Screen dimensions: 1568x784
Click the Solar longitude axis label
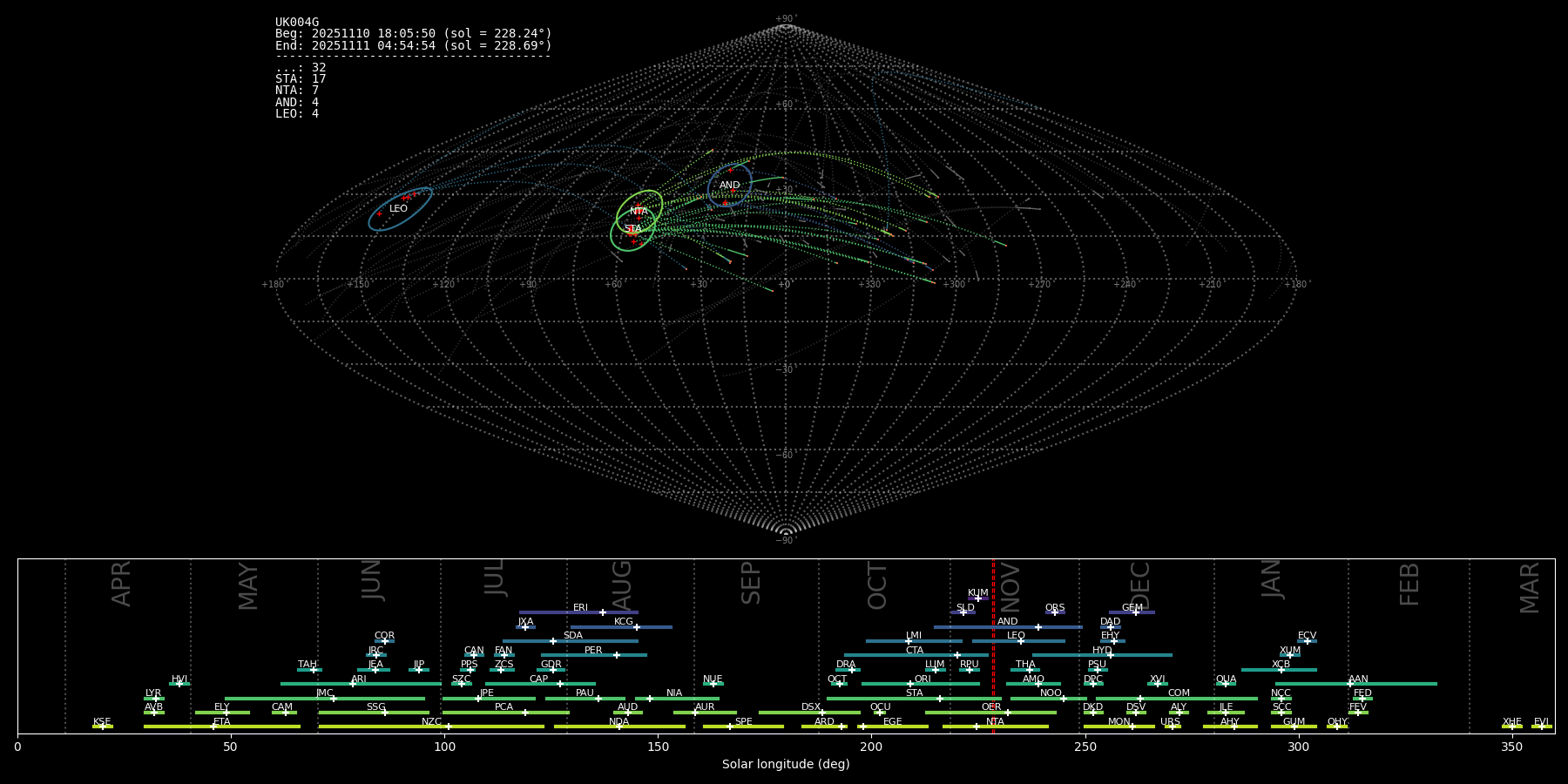click(x=785, y=765)
